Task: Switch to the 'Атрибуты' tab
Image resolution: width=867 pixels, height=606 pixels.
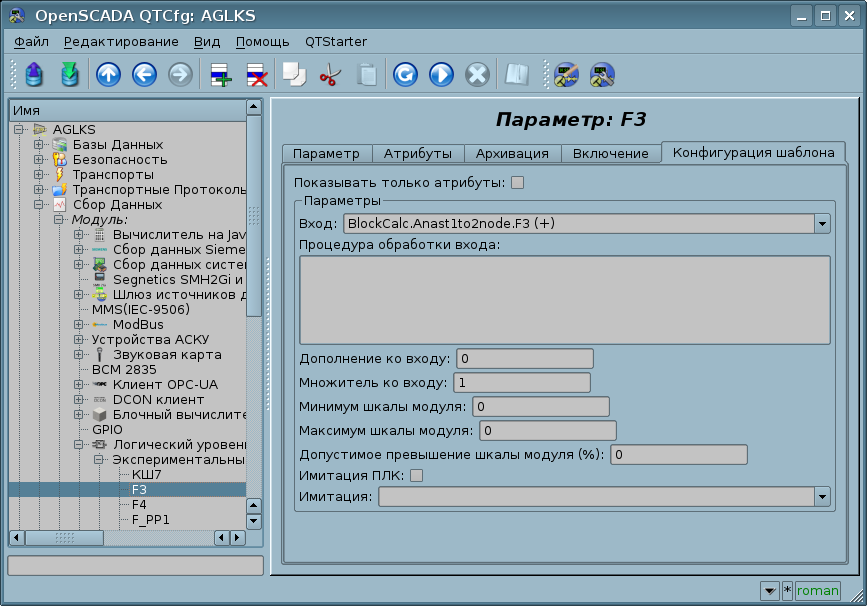Action: 418,153
